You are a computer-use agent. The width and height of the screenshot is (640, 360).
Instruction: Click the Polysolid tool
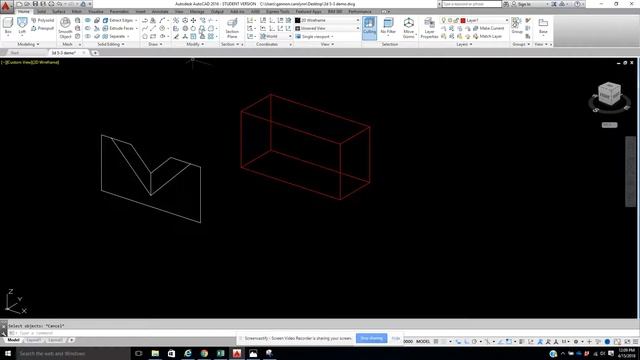point(43,20)
